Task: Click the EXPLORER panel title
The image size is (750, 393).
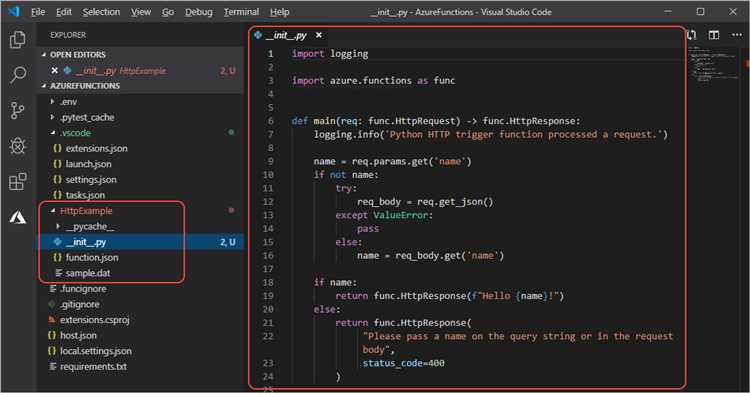Action: (68, 35)
